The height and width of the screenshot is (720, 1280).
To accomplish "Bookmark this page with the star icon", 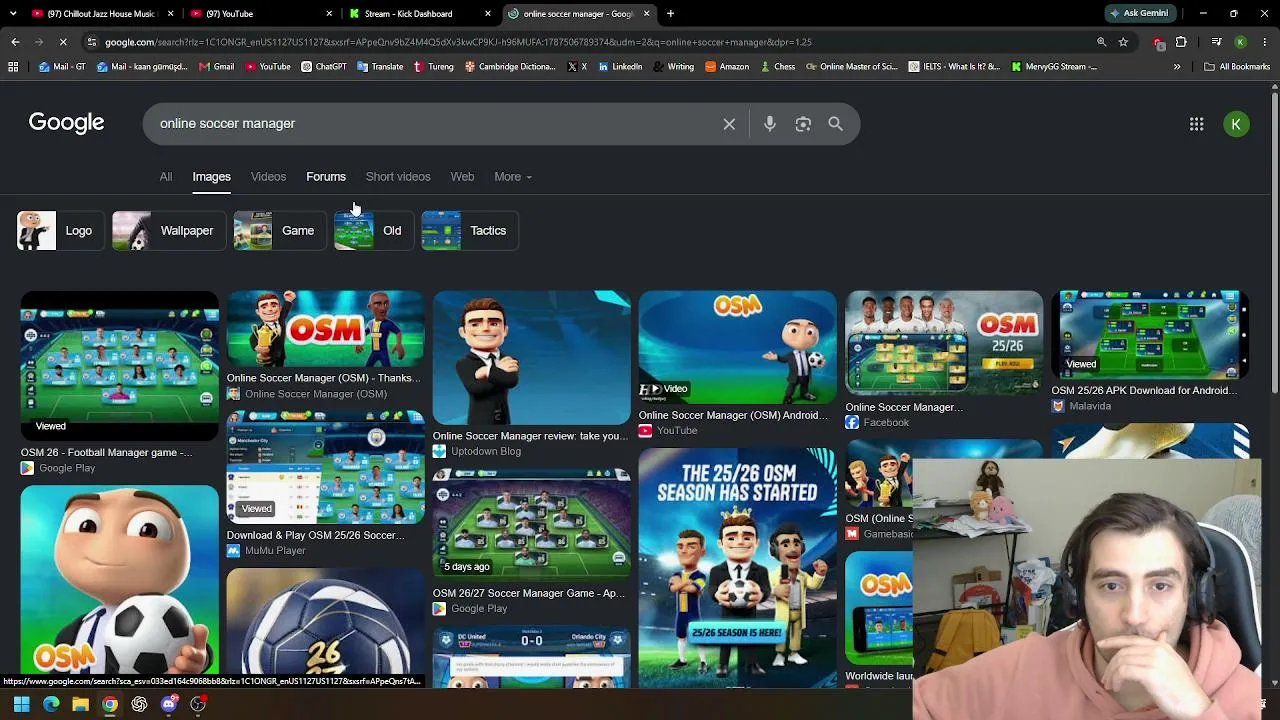I will [1123, 42].
